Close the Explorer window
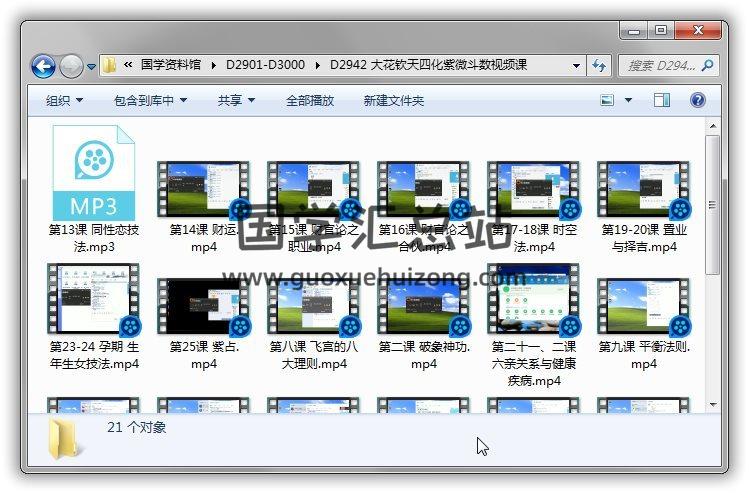This screenshot has width=749, height=494. pyautogui.click(x=697, y=31)
